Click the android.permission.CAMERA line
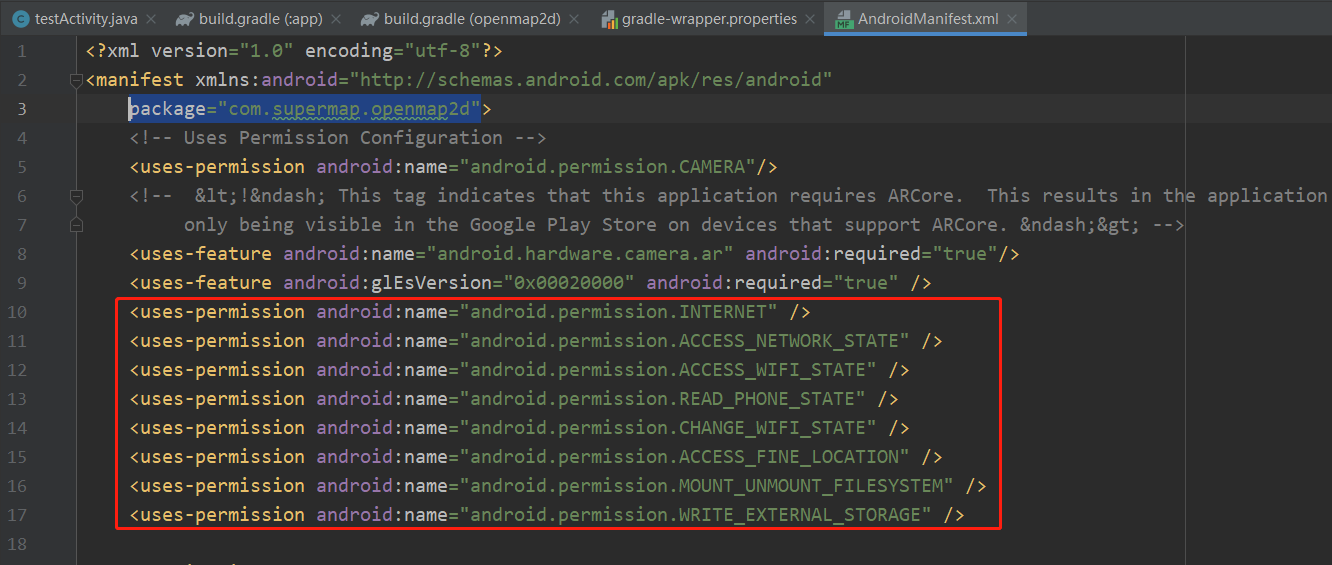Viewport: 1332px width, 565px height. (453, 166)
